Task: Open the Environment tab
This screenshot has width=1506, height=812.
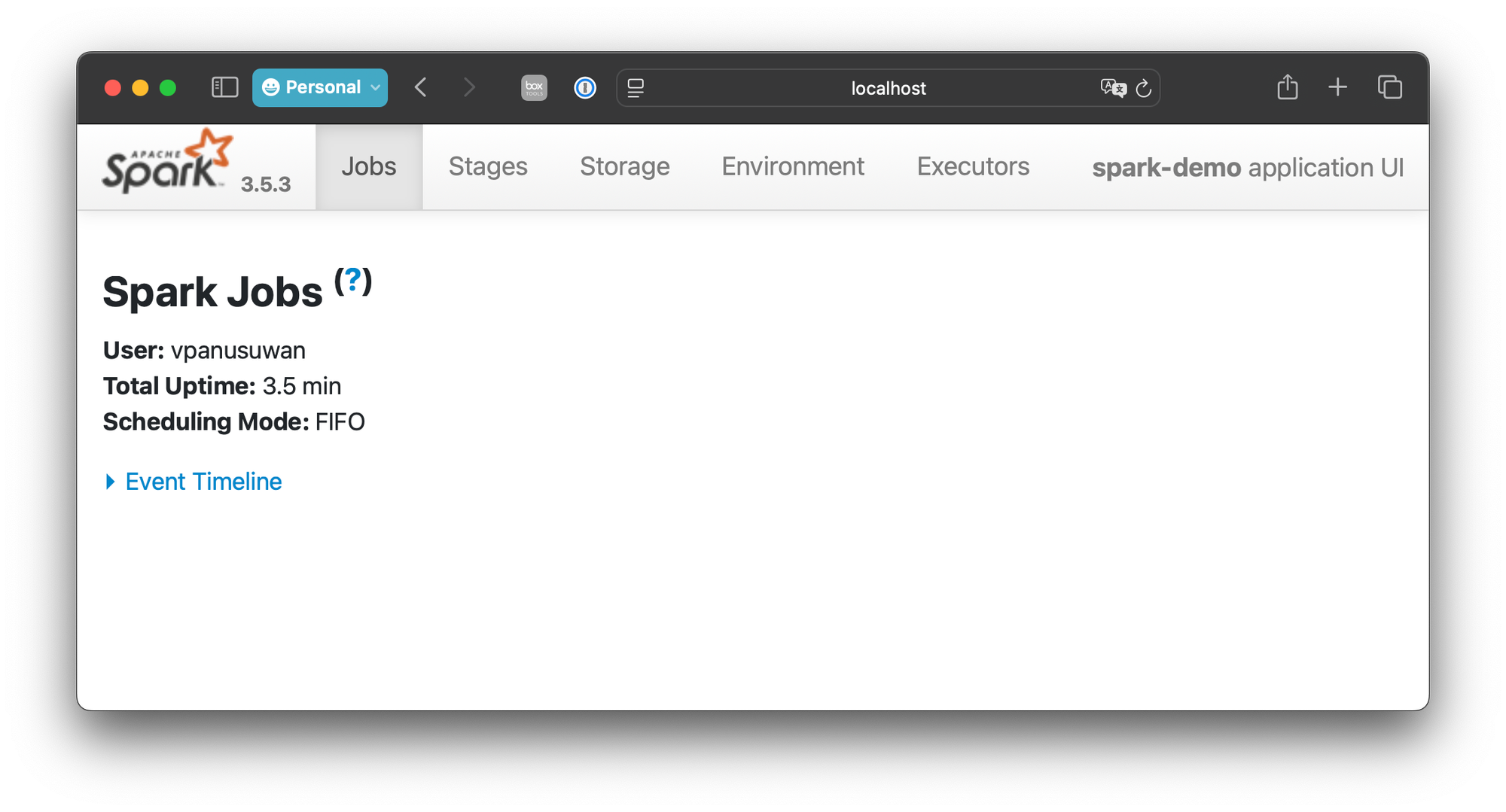Action: [x=793, y=166]
